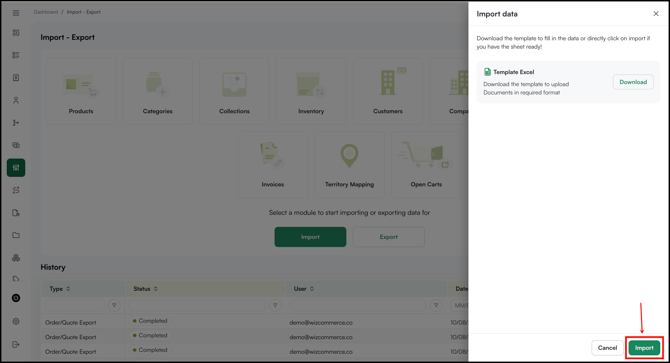The image size is (670, 363).
Task: Open the hamburger menu icon in sidebar
Action: click(16, 13)
